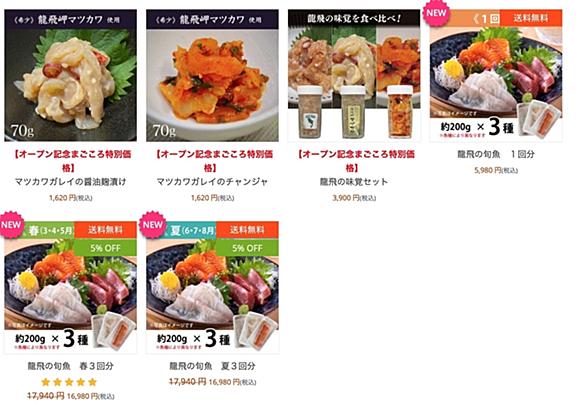Image resolution: width=586 pixels, height=407 pixels.
Task: Click the five-star rating under 春3回分
Action: click(x=69, y=382)
